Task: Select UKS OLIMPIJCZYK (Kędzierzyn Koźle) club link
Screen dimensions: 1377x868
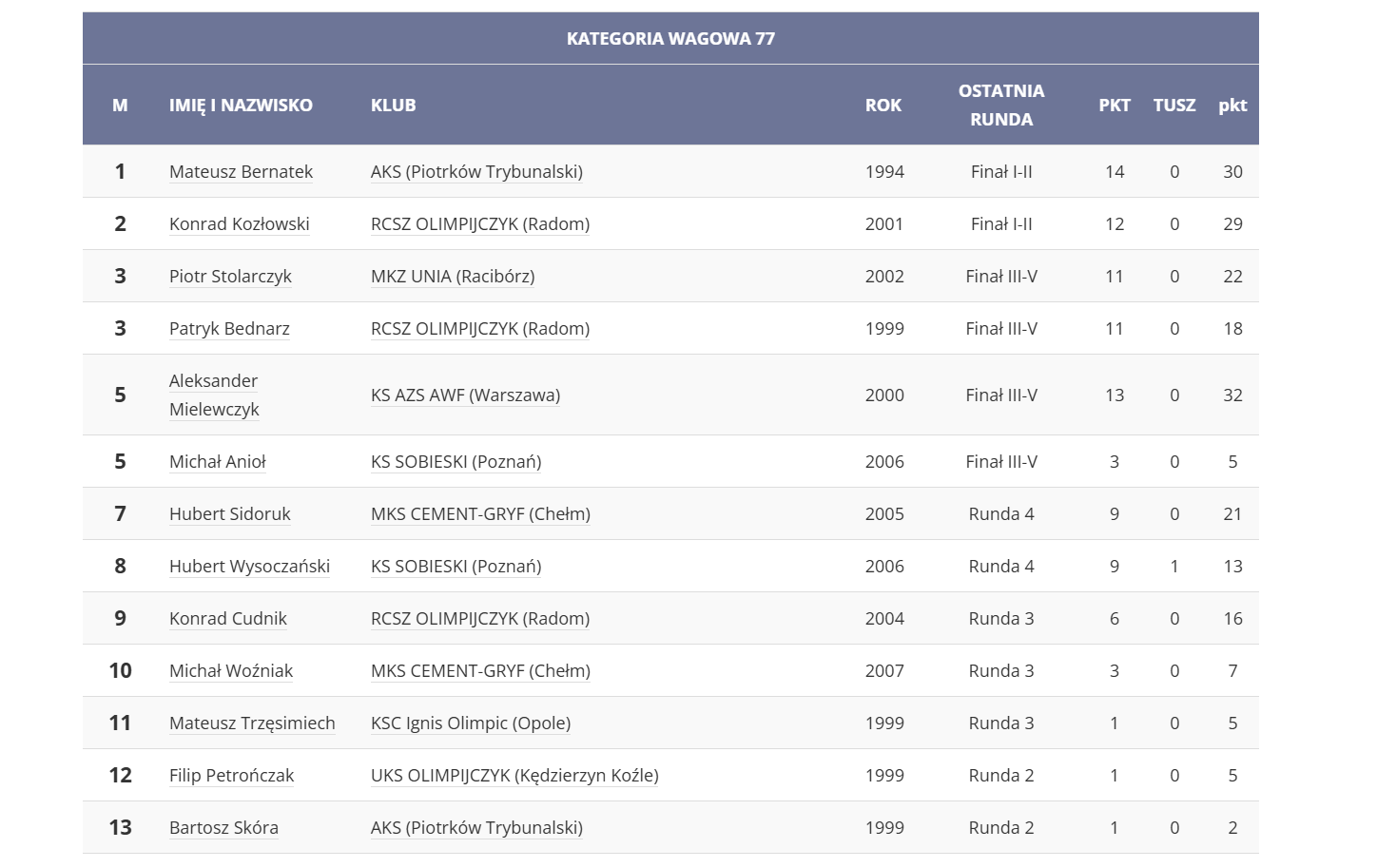Action: click(514, 776)
